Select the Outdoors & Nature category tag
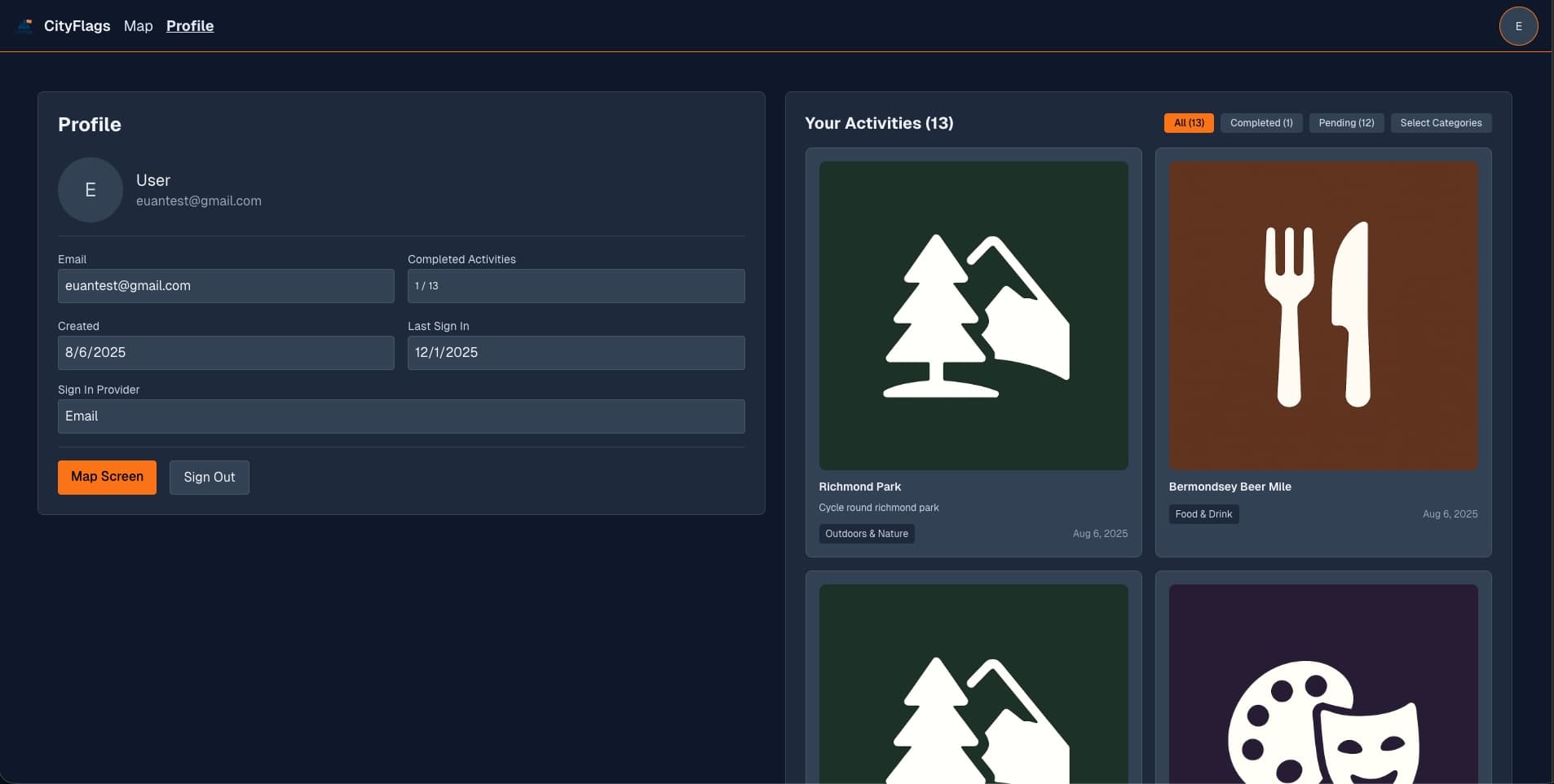 click(867, 533)
